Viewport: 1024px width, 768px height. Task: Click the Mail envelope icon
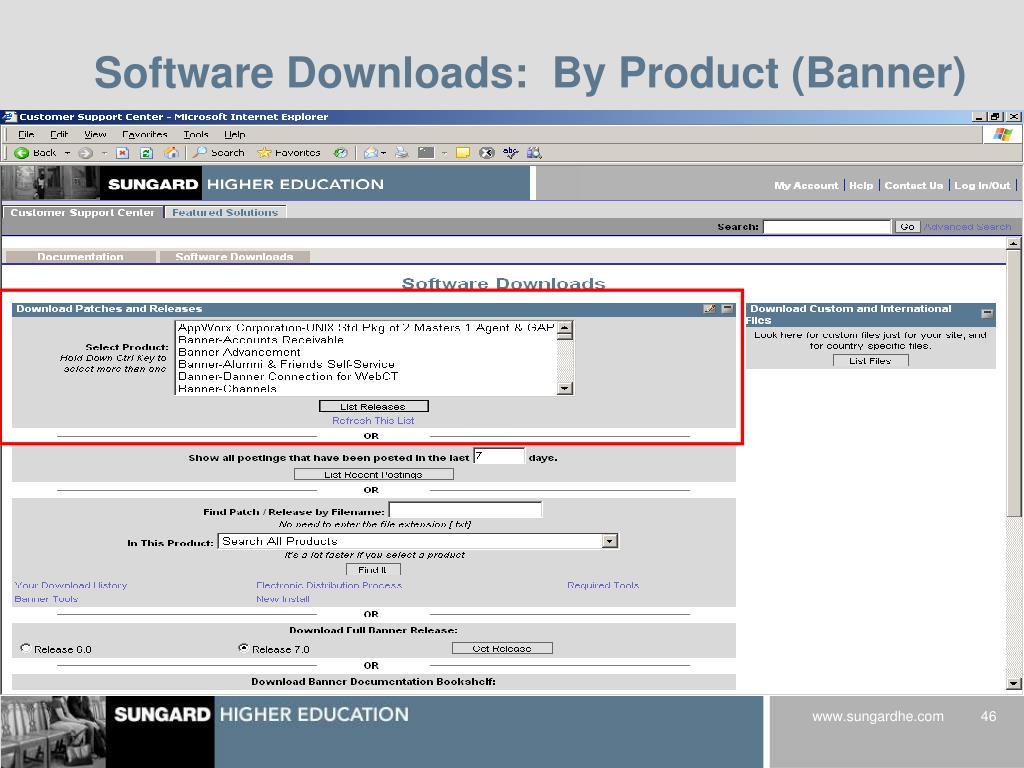pyautogui.click(x=370, y=153)
